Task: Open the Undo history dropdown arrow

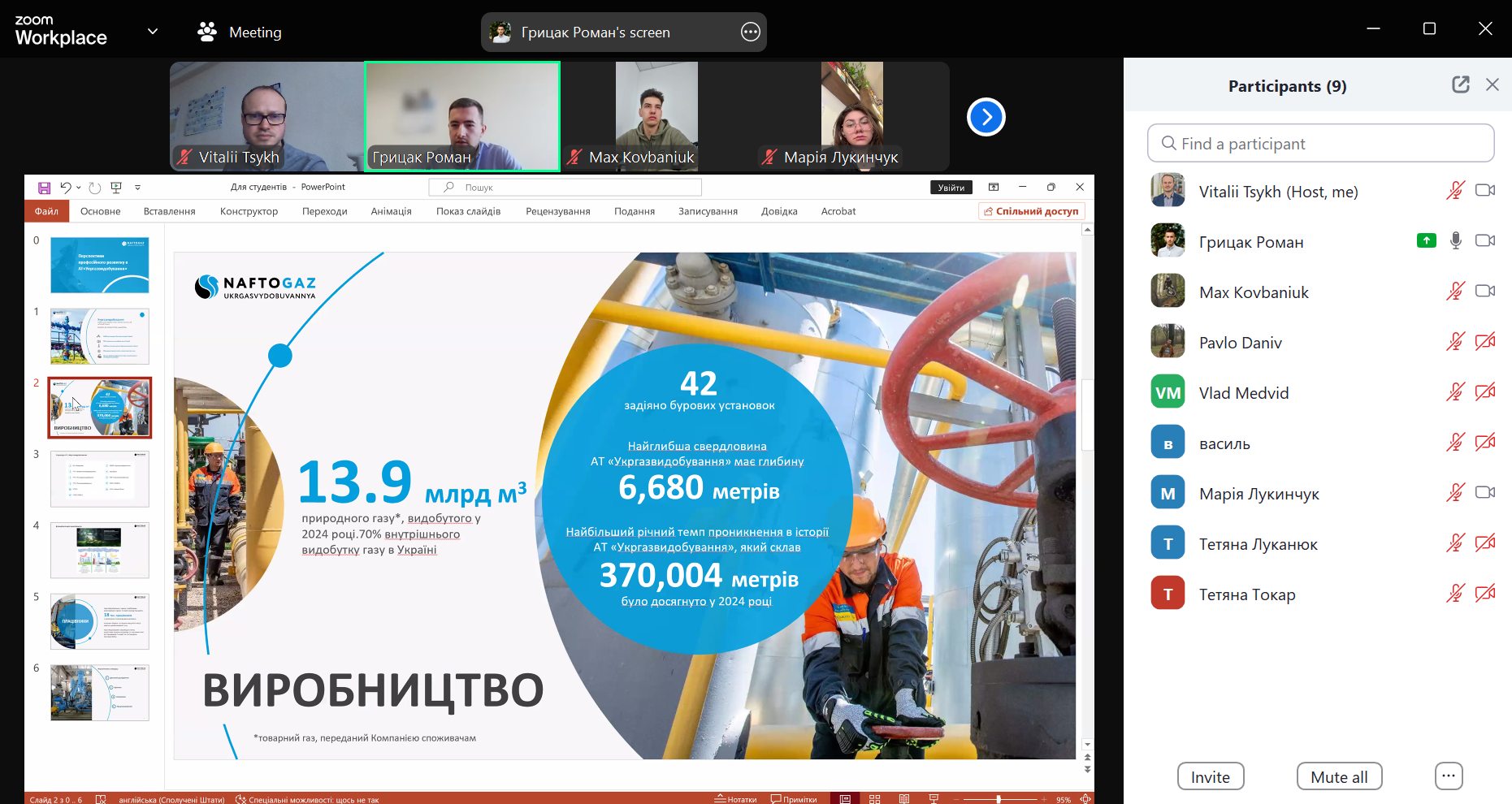Action: [78, 188]
